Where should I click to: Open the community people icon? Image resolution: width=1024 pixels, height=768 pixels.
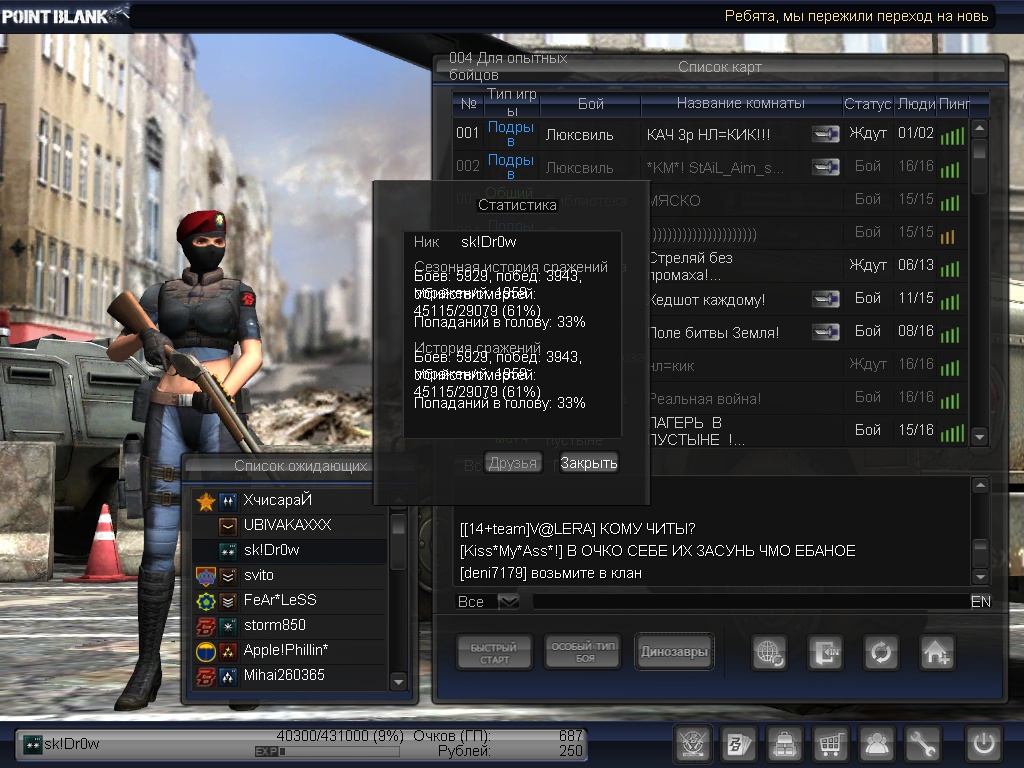[x=876, y=744]
